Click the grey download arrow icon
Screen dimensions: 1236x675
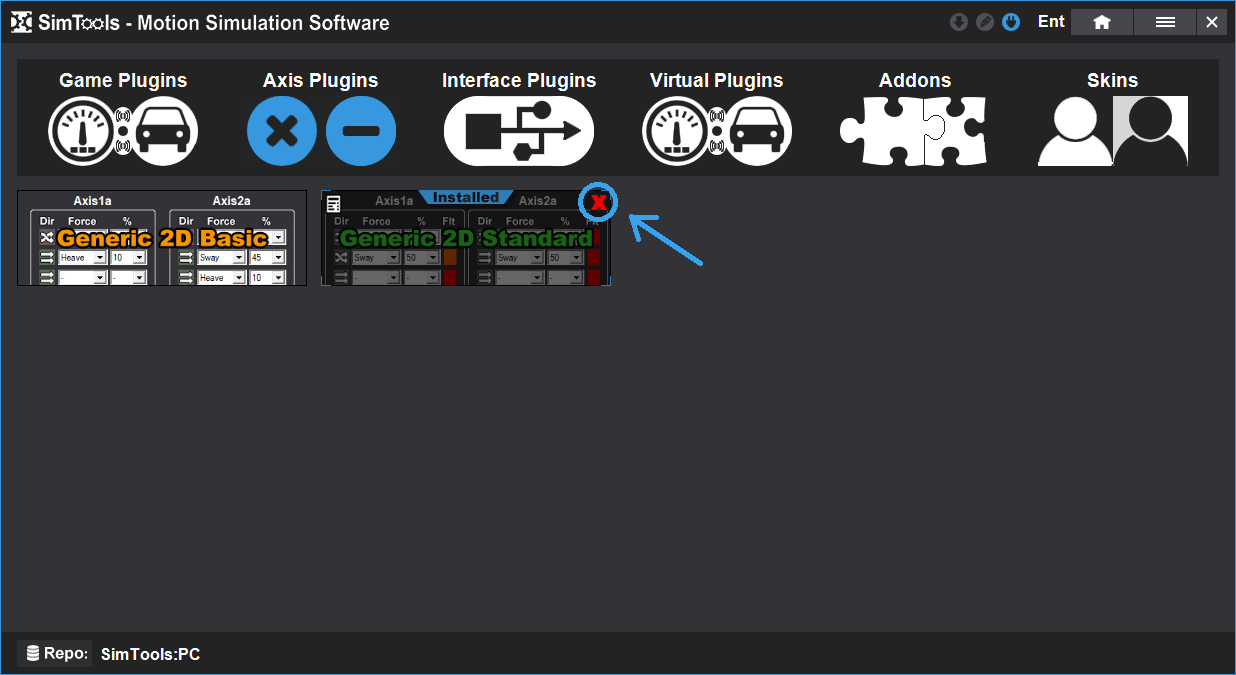[958, 22]
